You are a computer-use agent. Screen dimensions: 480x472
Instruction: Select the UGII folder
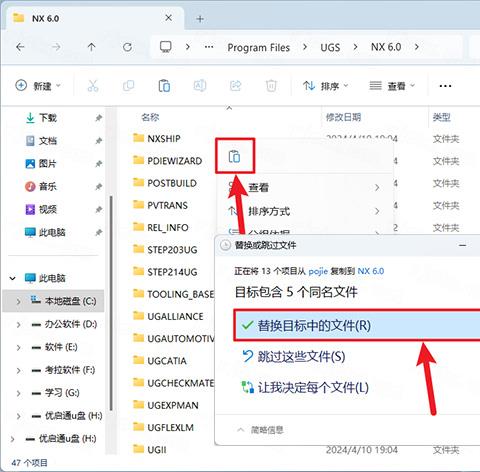pyautogui.click(x=149, y=450)
